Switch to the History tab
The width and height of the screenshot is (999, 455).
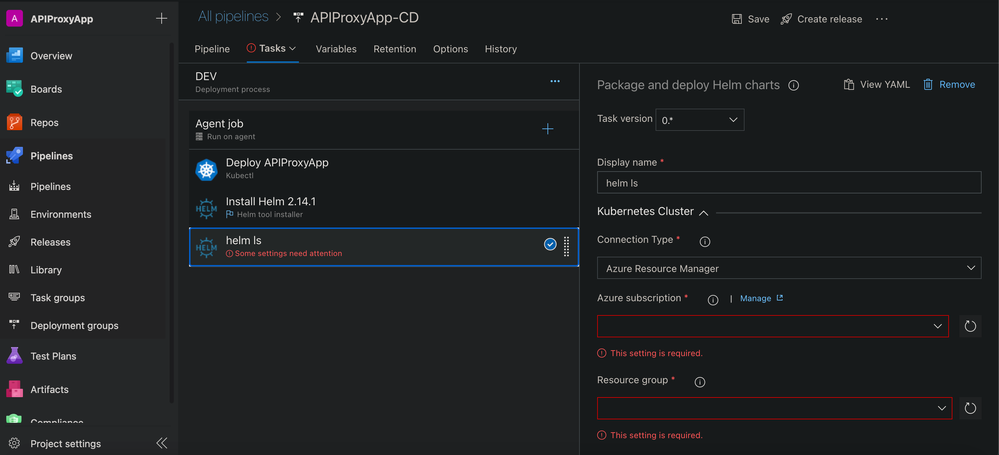click(501, 49)
